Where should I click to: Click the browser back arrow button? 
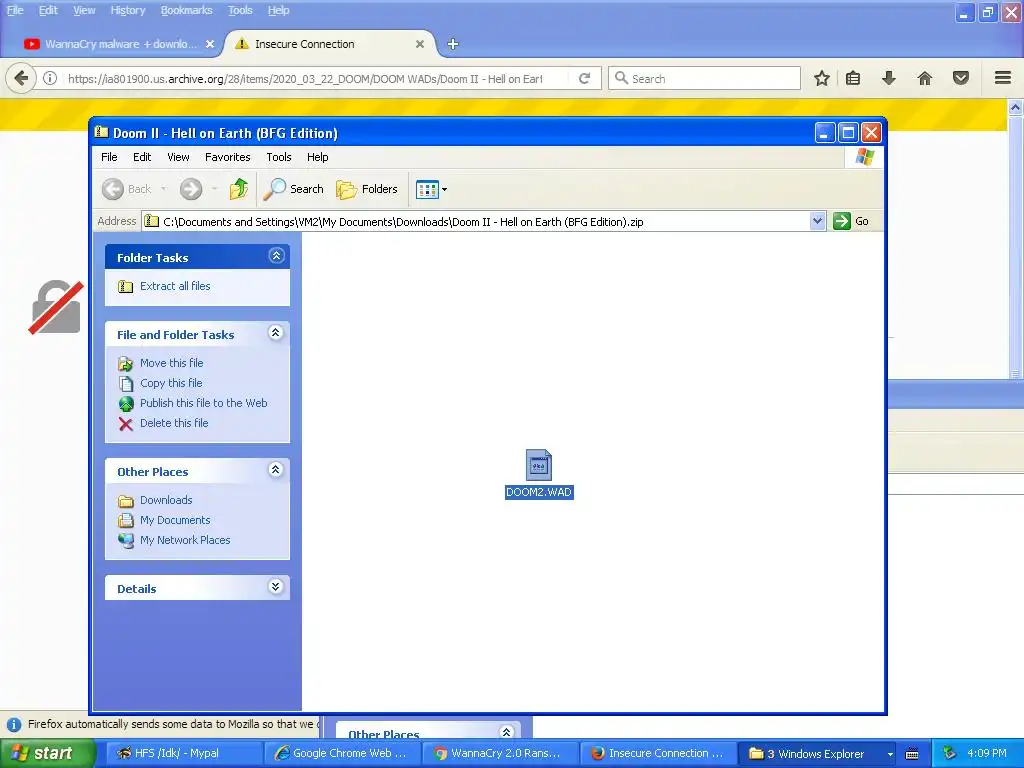point(21,78)
